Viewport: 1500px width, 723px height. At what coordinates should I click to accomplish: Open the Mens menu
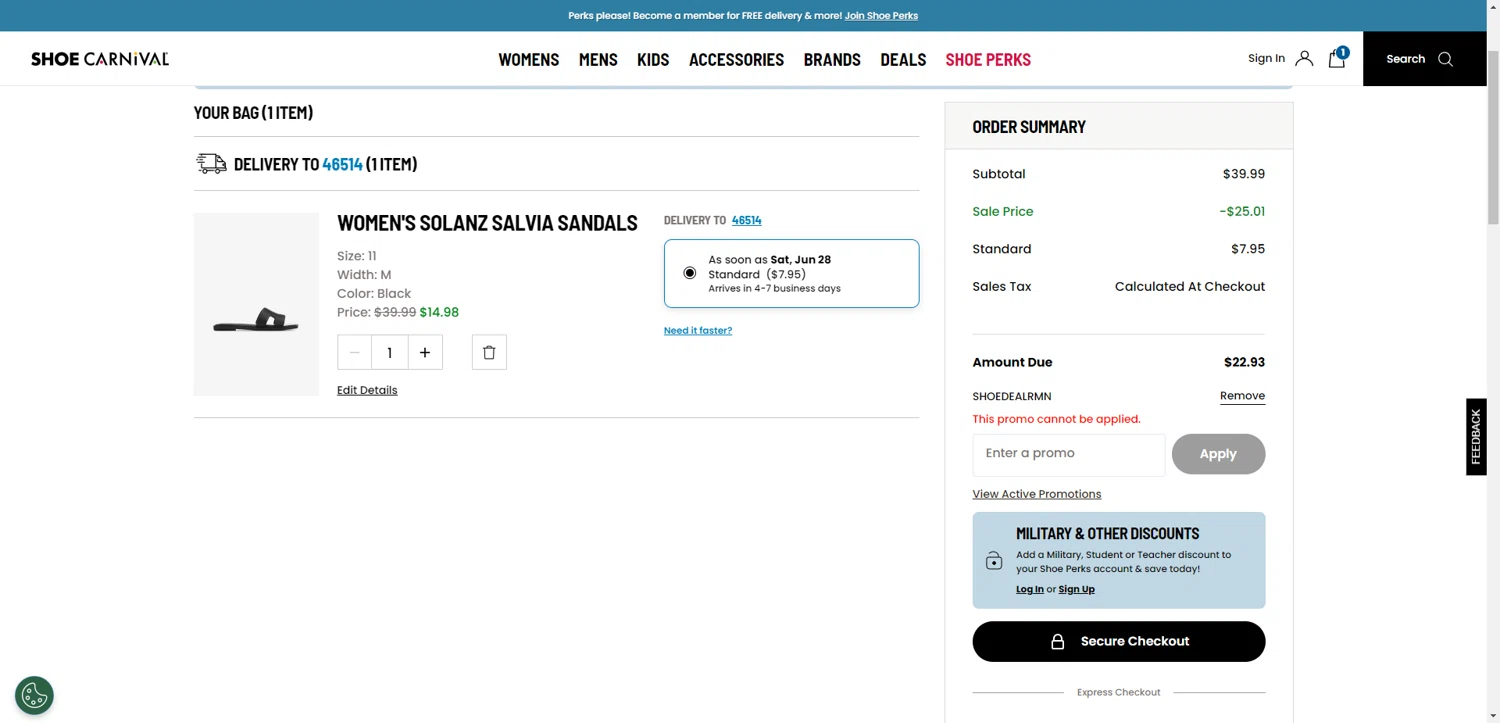tap(598, 59)
